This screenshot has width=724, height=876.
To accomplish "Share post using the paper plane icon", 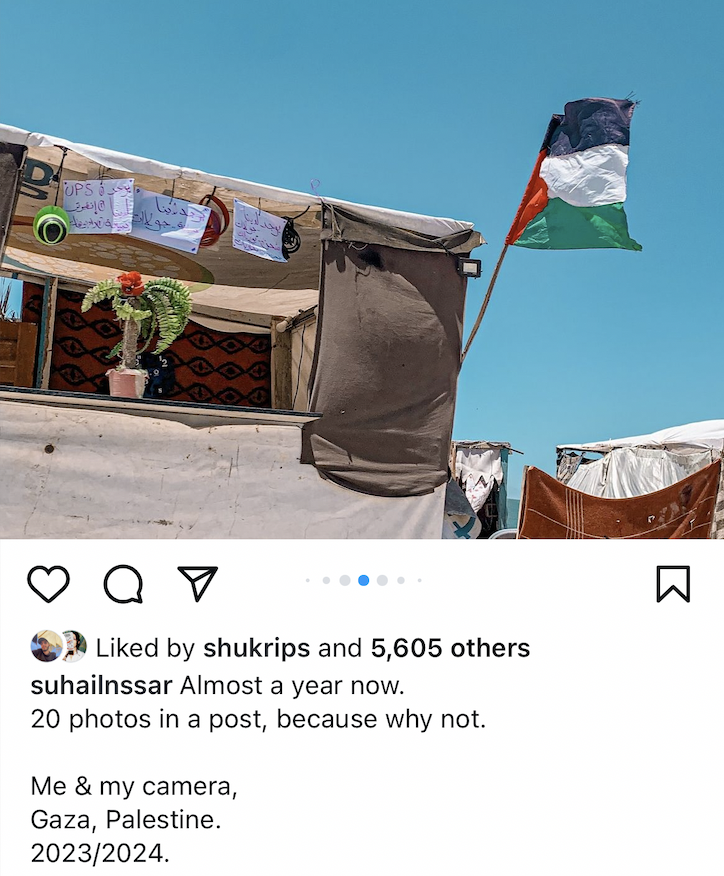I will (197, 583).
